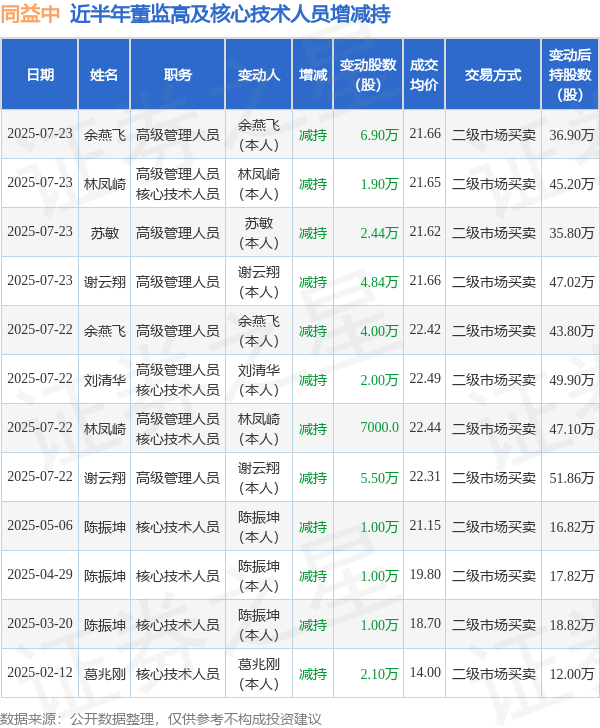Click the price 21.15 cell
The height and width of the screenshot is (728, 600).
(x=424, y=525)
